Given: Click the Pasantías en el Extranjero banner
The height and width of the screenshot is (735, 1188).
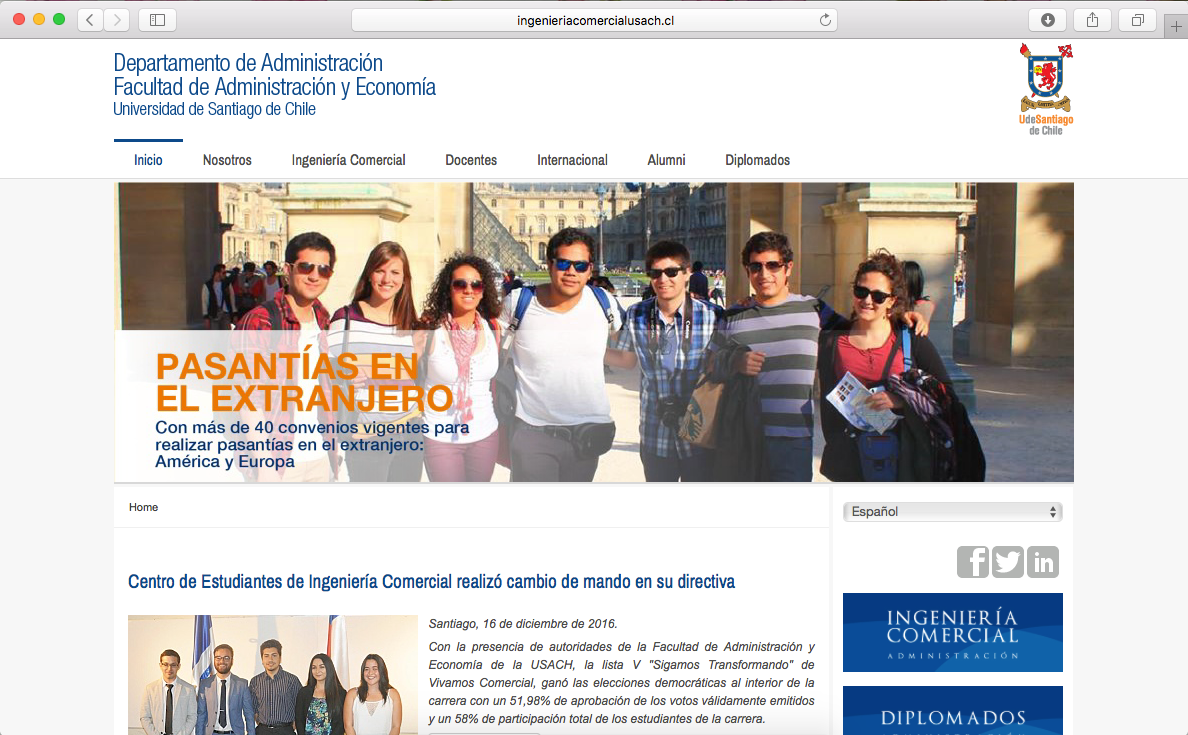Looking at the screenshot, I should 594,332.
